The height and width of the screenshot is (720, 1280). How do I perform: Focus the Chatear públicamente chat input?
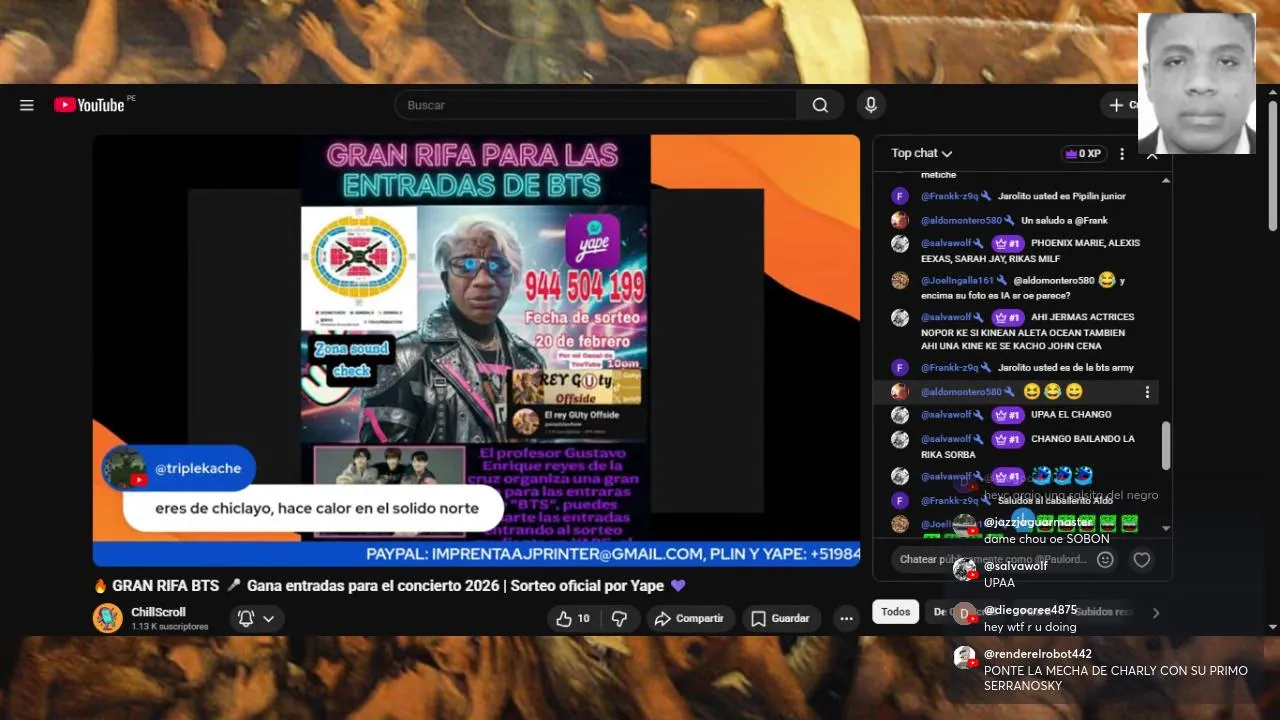(x=992, y=560)
